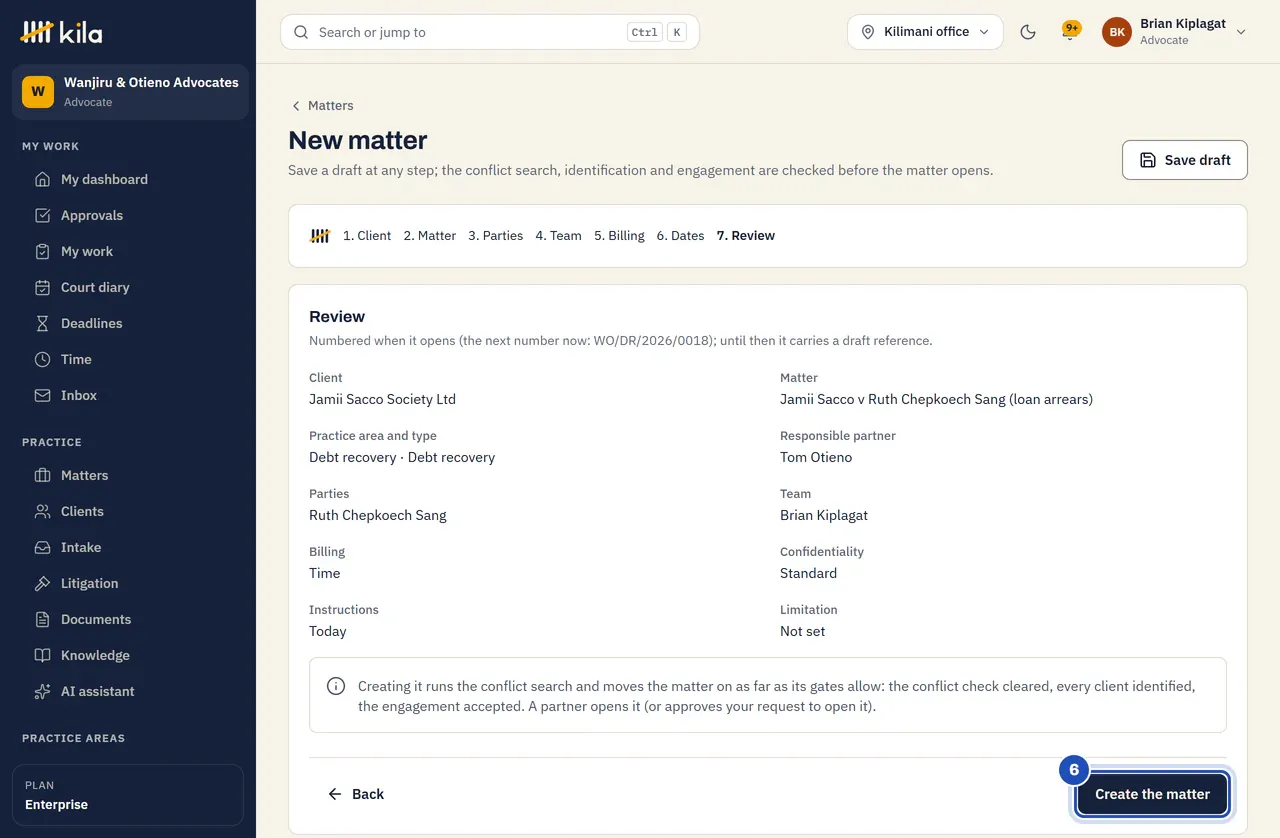
Task: Select step 7. Review
Action: [746, 236]
